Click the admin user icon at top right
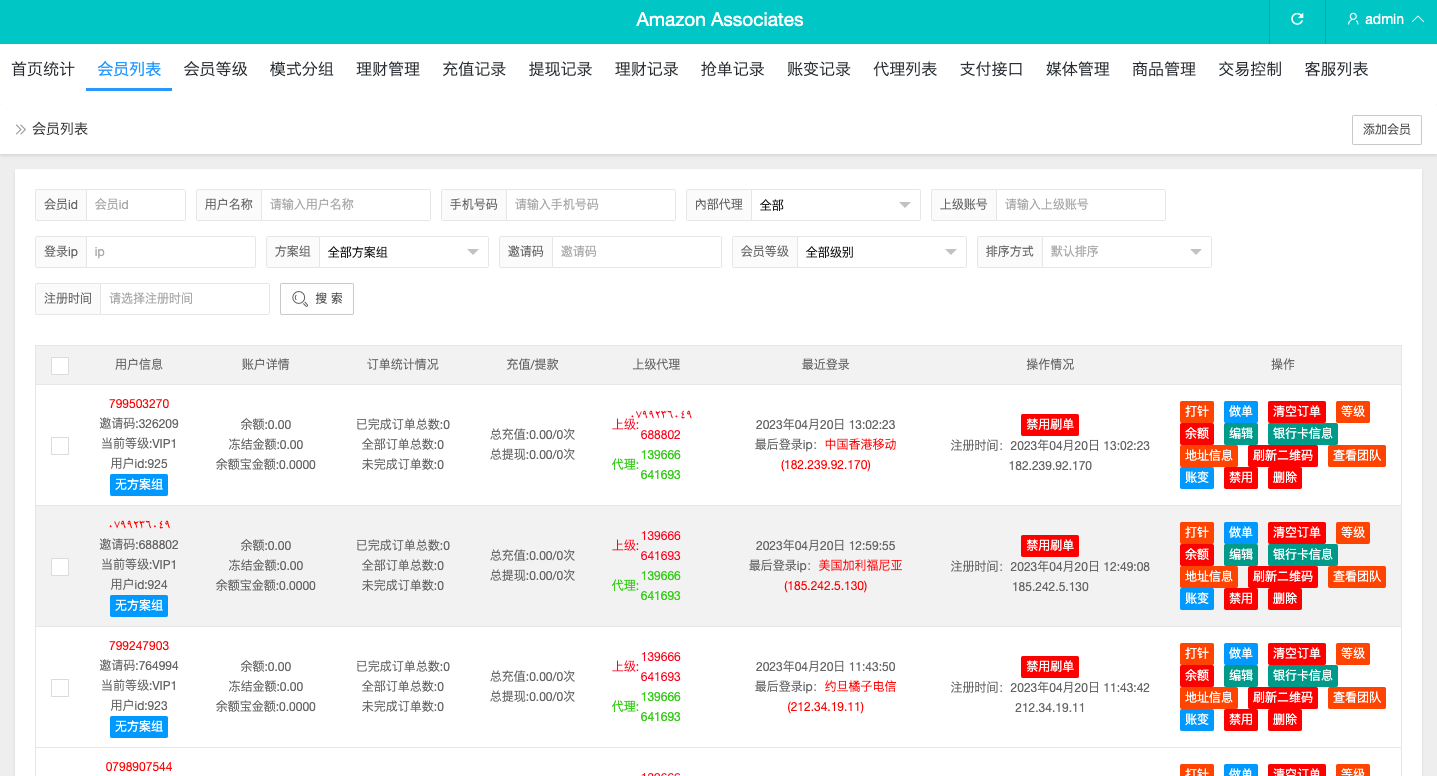This screenshot has width=1437, height=776. click(x=1353, y=18)
